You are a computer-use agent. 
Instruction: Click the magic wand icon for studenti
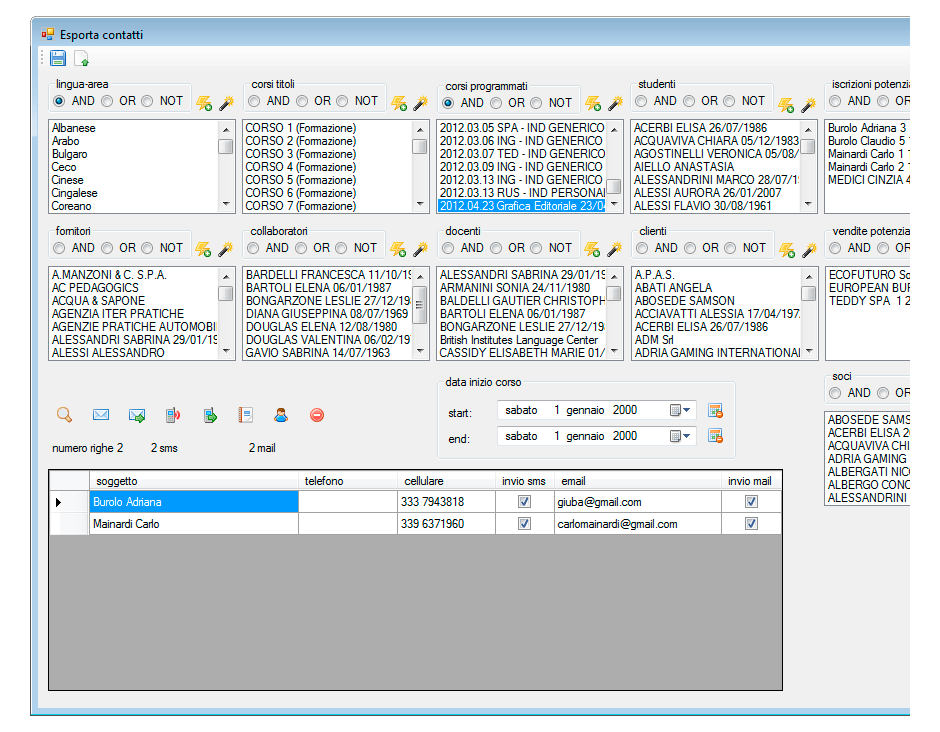tap(808, 105)
